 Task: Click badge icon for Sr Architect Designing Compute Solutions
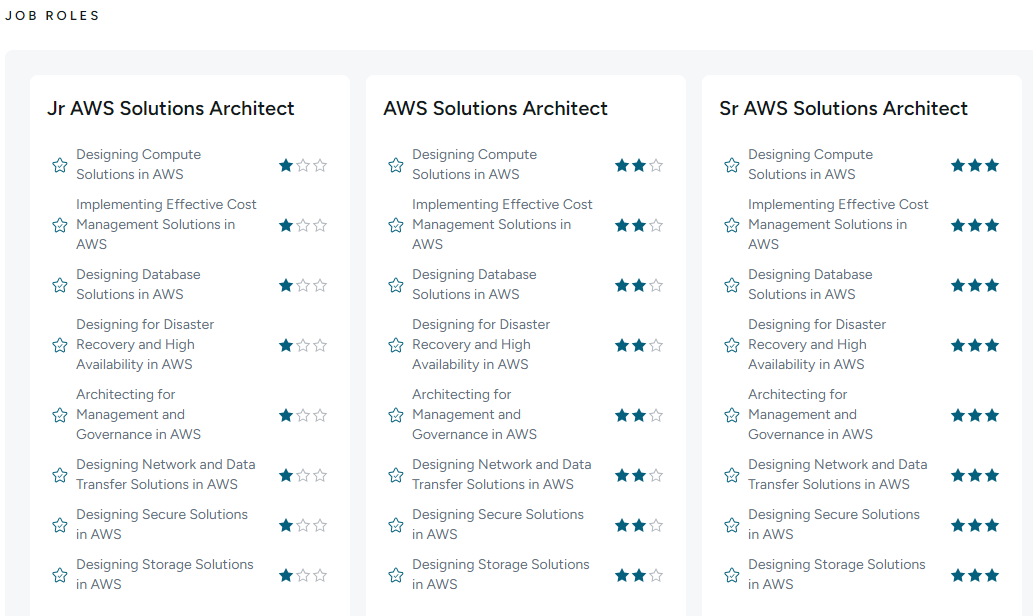point(731,165)
